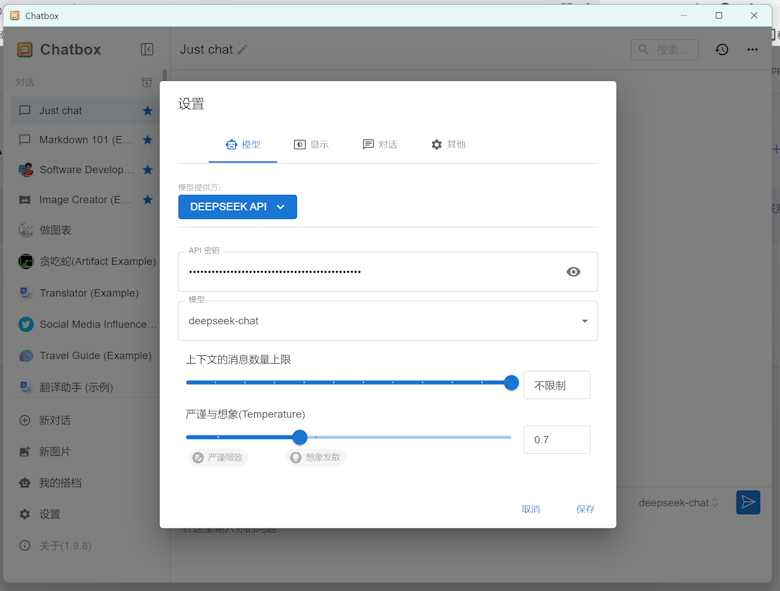Viewport: 780px width, 591px height.
Task: Toggle API key visibility eye icon
Action: tap(573, 272)
